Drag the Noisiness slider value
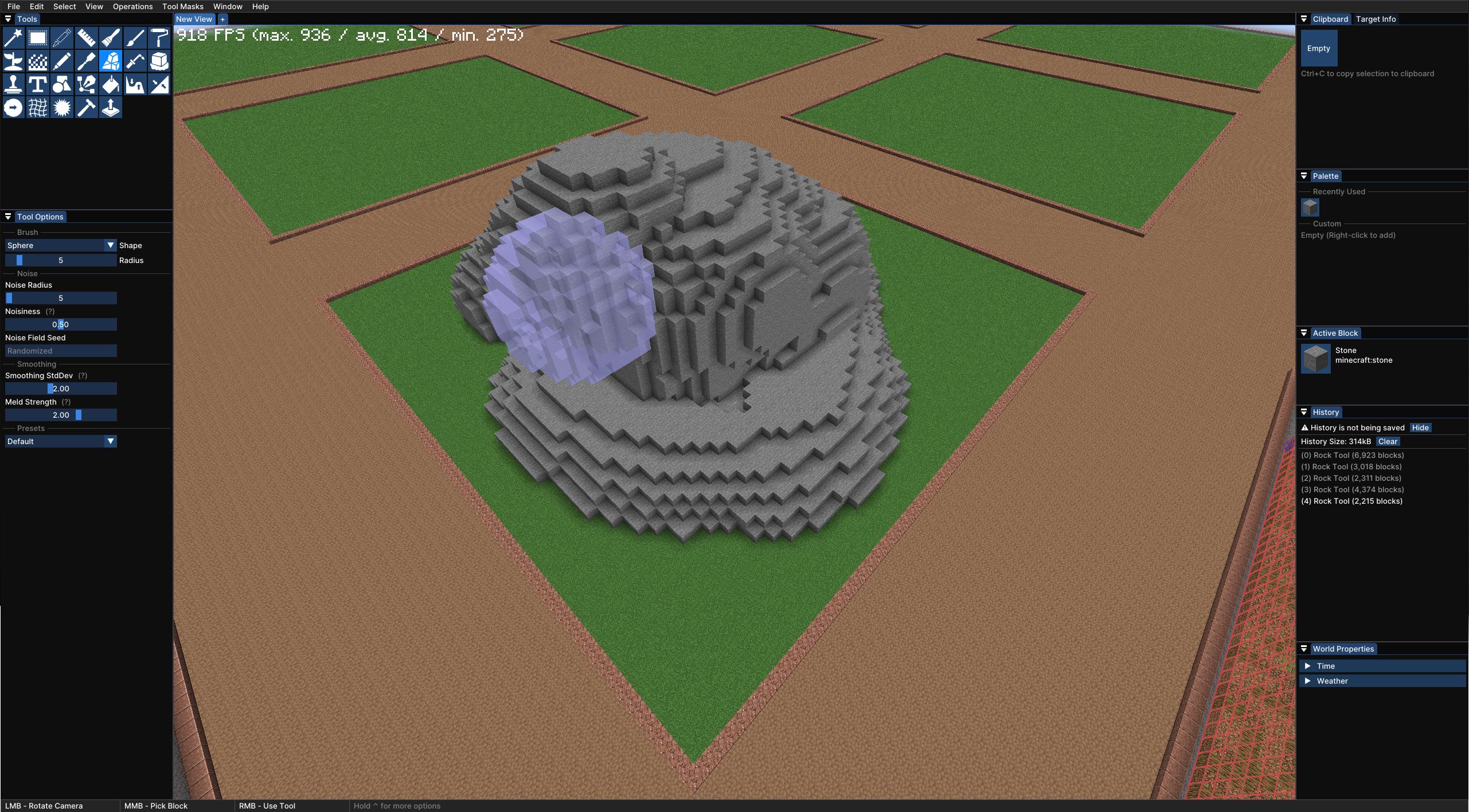 (x=61, y=324)
